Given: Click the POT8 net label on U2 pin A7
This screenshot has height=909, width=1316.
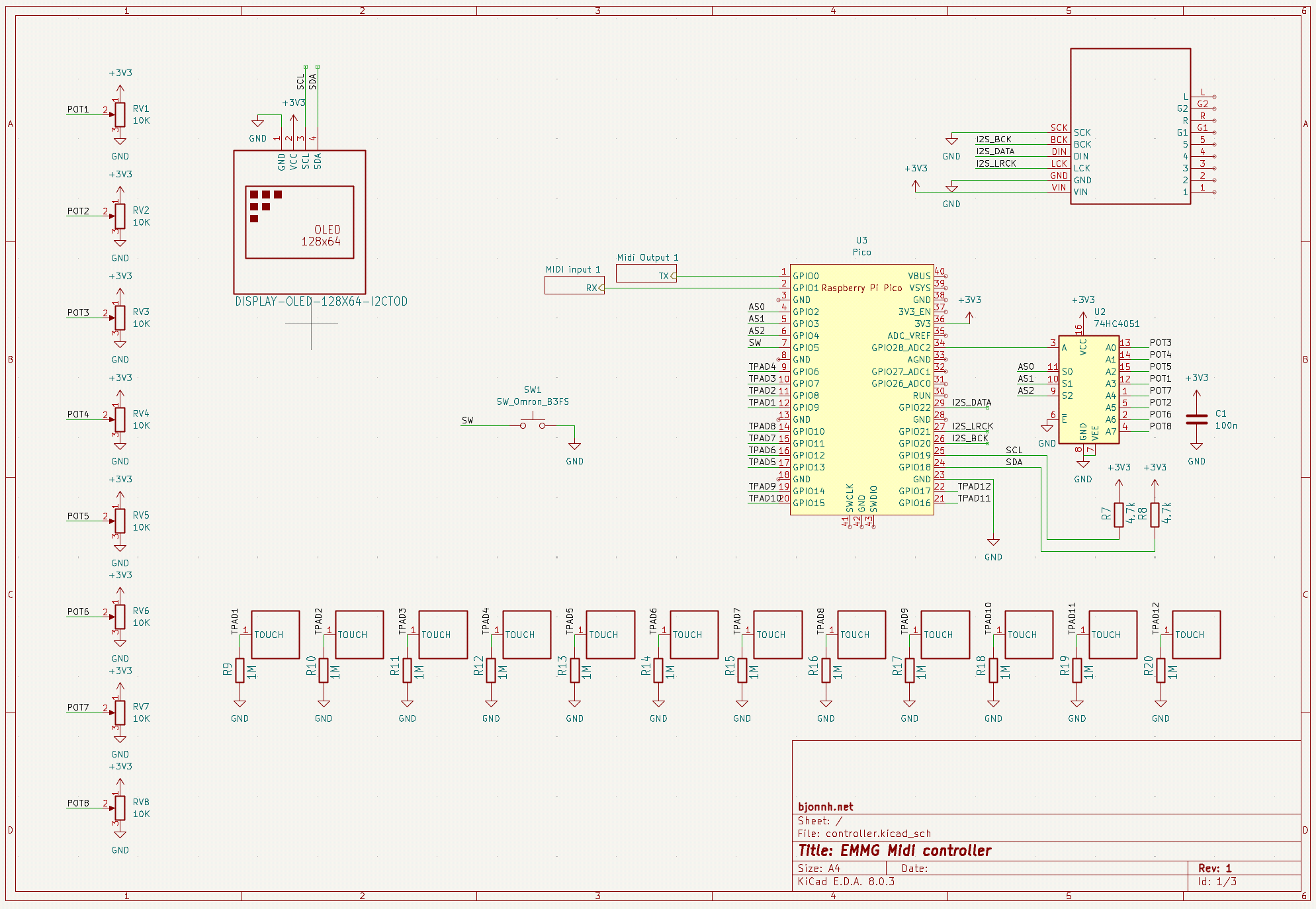Looking at the screenshot, I should coord(1161,426).
